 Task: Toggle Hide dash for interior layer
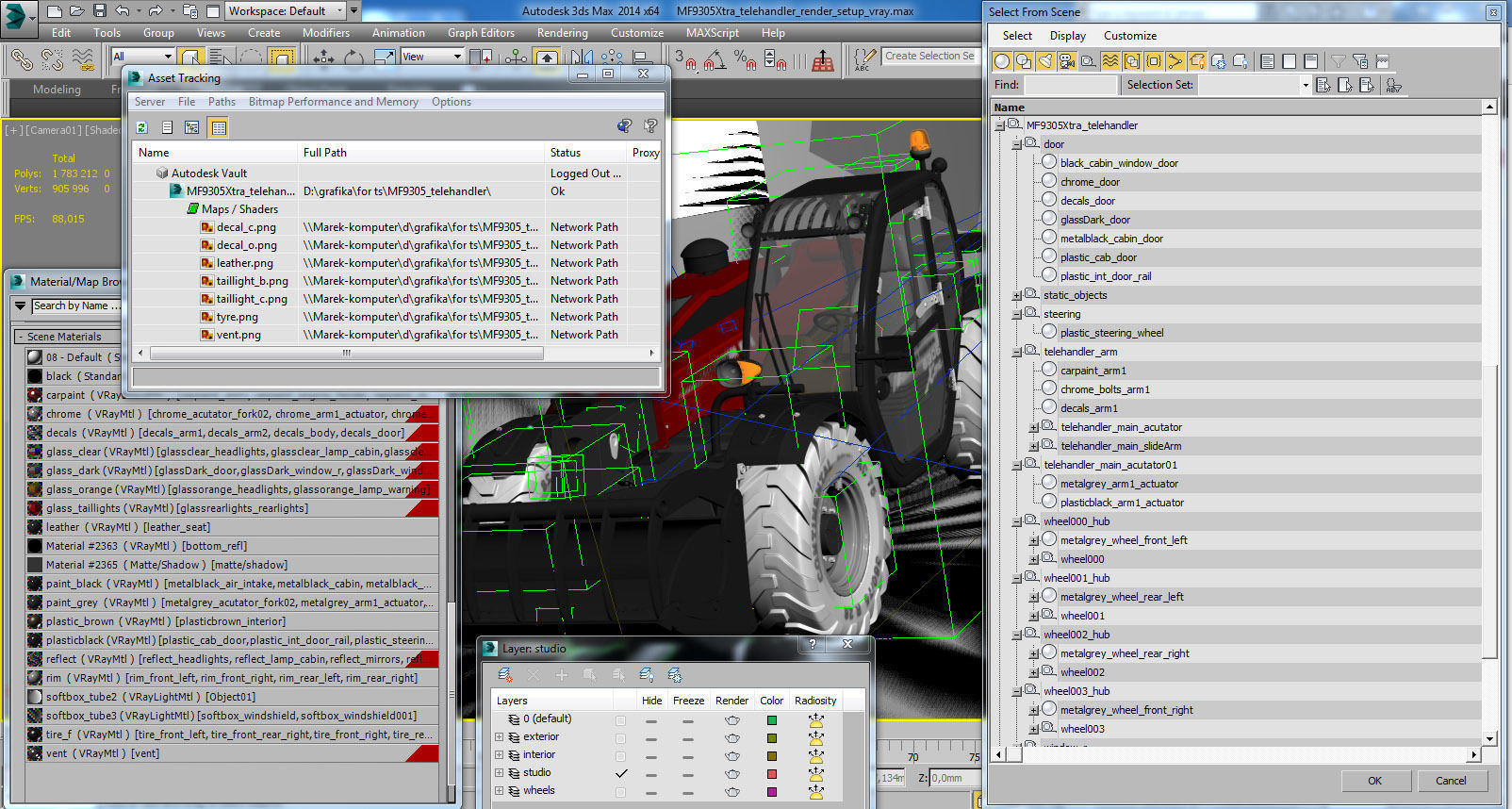click(x=651, y=756)
